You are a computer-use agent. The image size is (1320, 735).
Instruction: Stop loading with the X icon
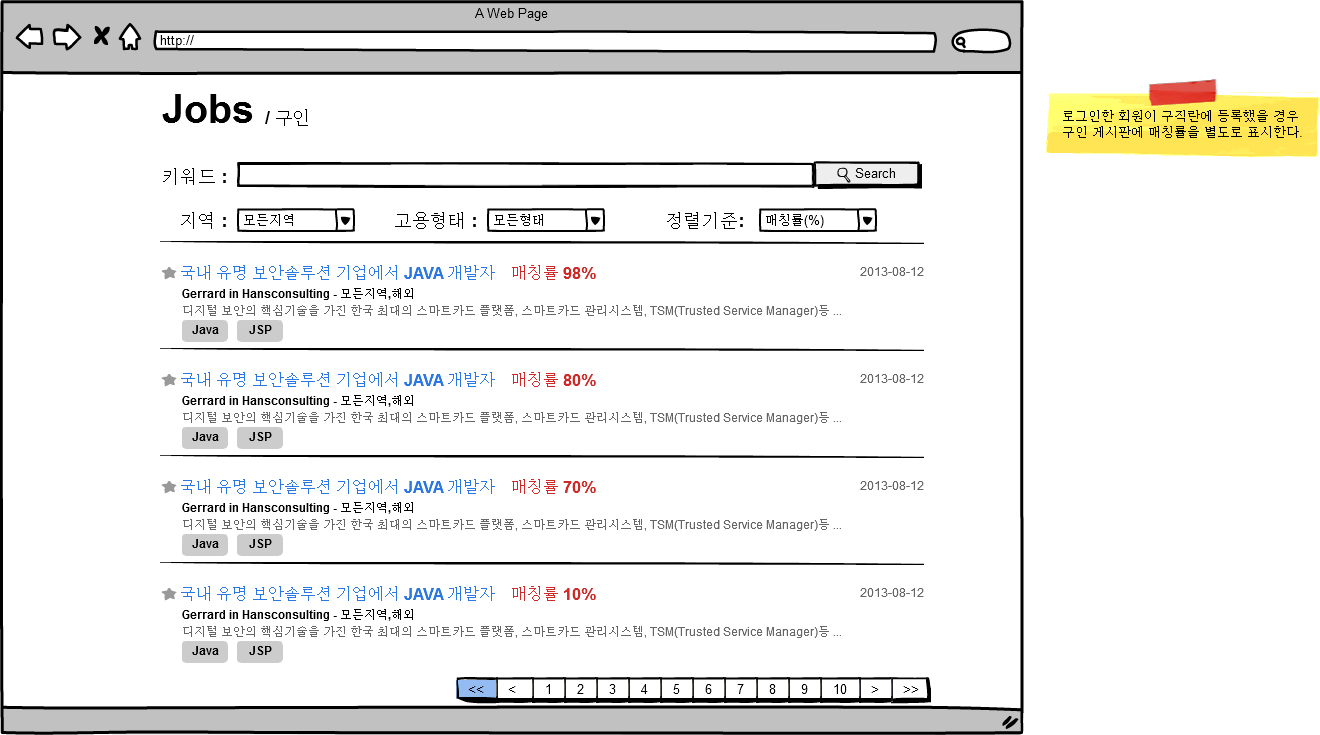pyautogui.click(x=101, y=37)
